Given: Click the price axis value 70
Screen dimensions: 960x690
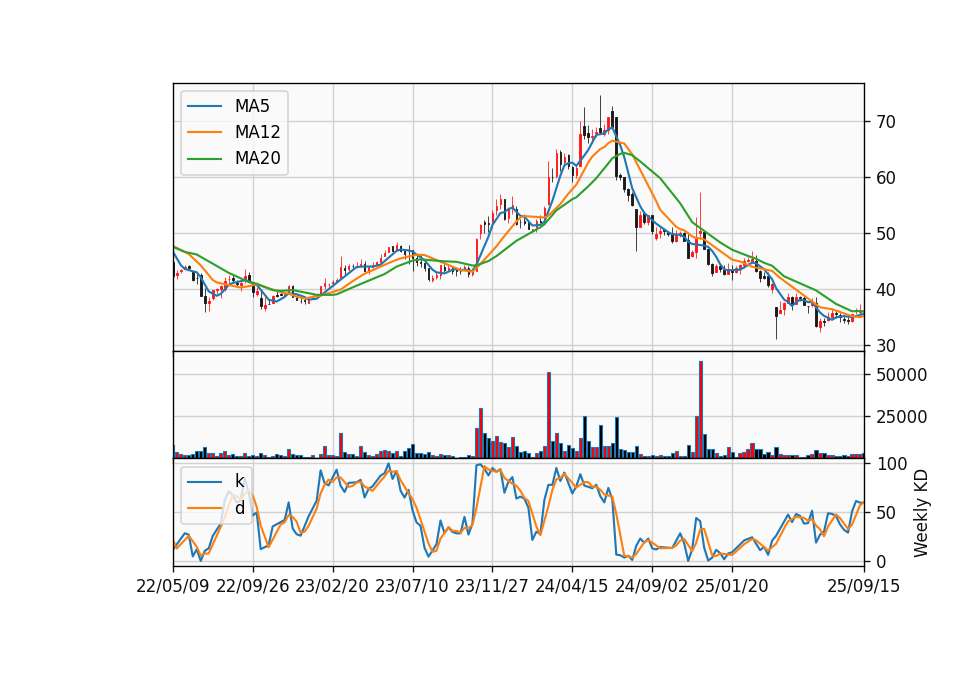Looking at the screenshot, I should (x=886, y=122).
